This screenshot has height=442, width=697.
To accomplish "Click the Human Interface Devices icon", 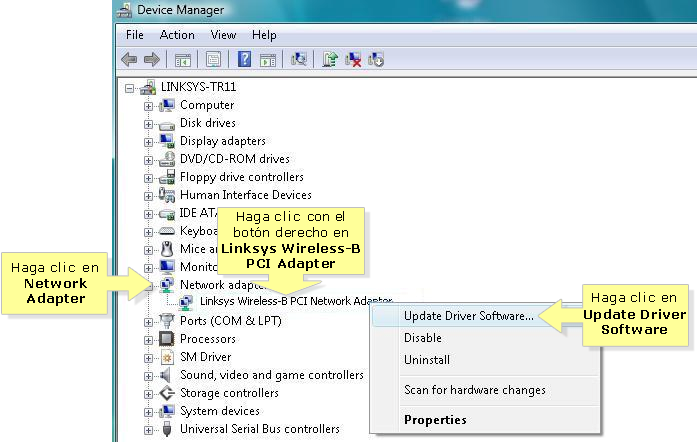I will click(x=167, y=195).
